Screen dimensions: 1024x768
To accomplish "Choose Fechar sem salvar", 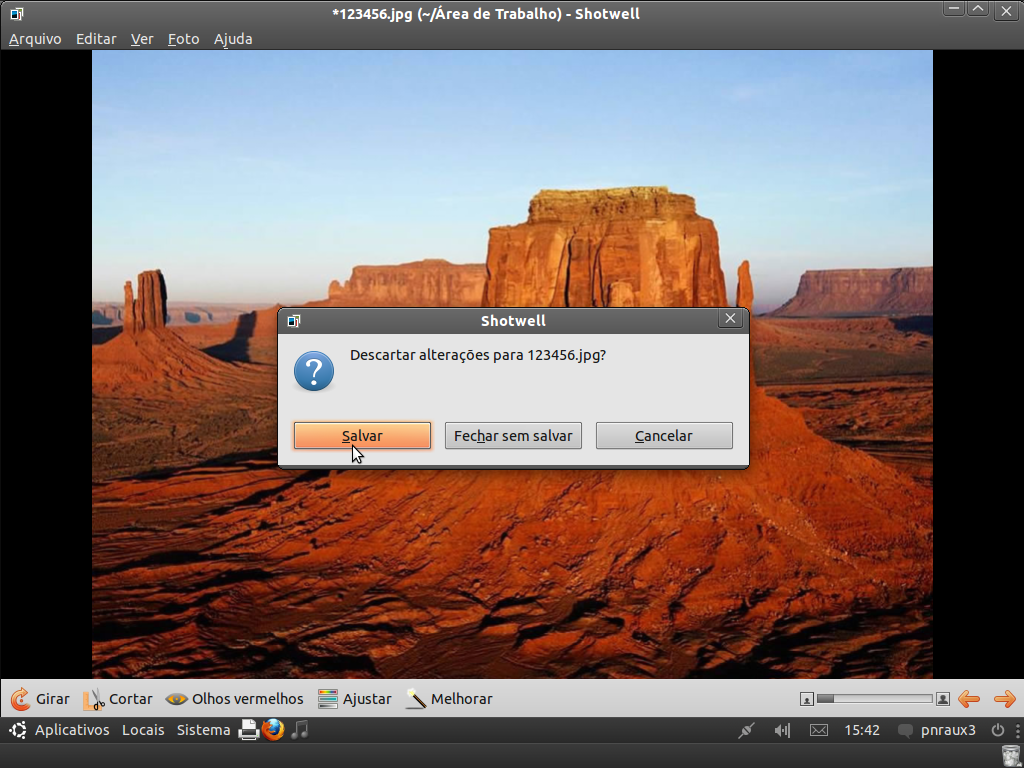I will point(513,436).
